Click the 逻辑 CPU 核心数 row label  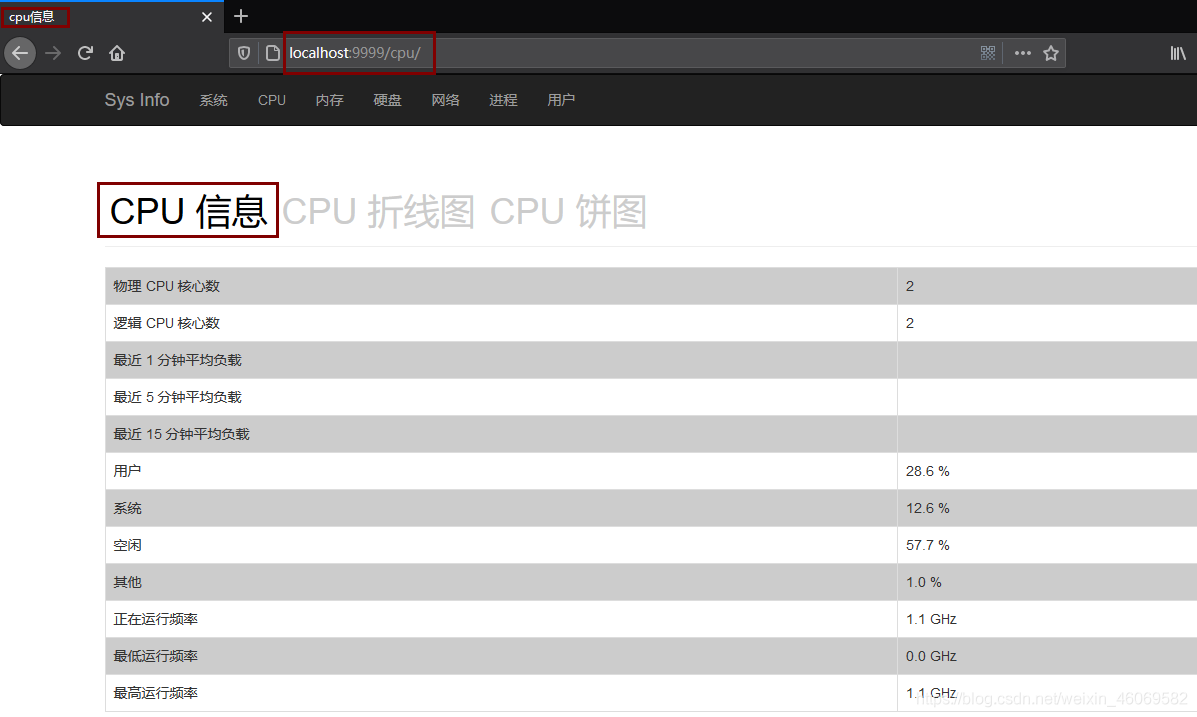coord(166,323)
